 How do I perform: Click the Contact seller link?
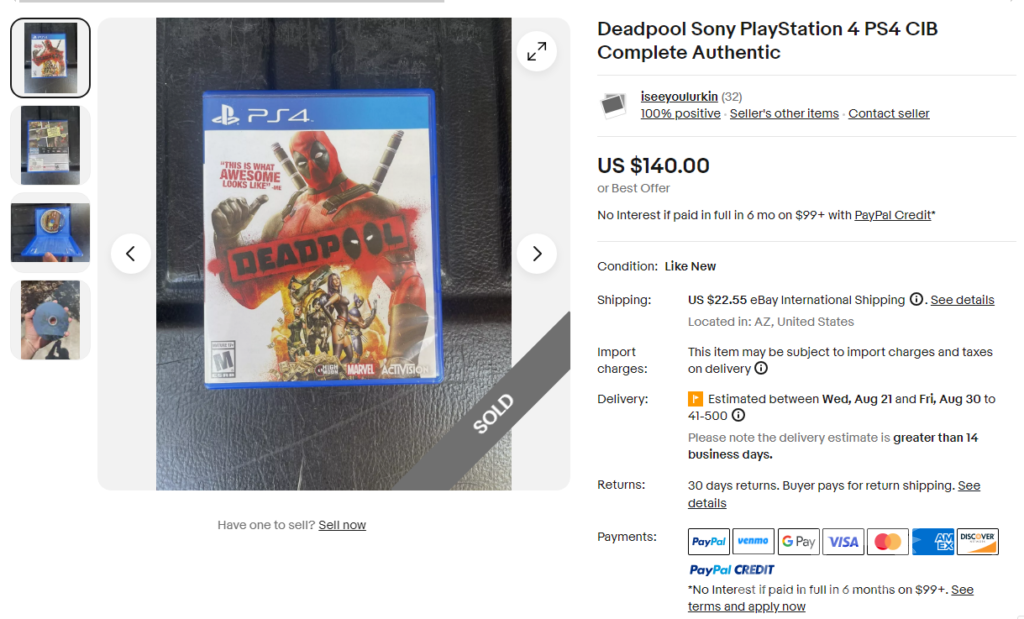tap(889, 114)
